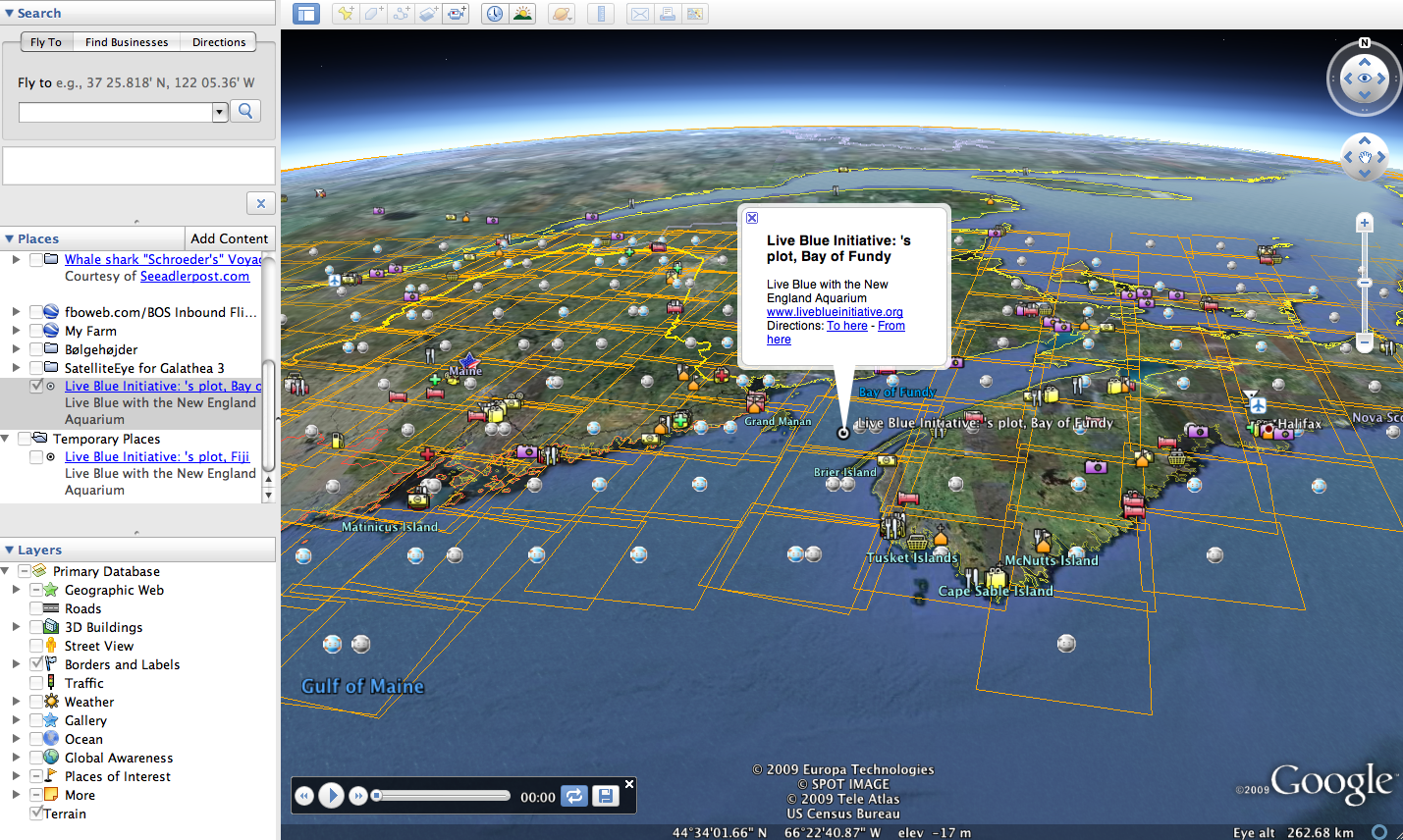Show historical imagery with the clock icon

coord(495,14)
